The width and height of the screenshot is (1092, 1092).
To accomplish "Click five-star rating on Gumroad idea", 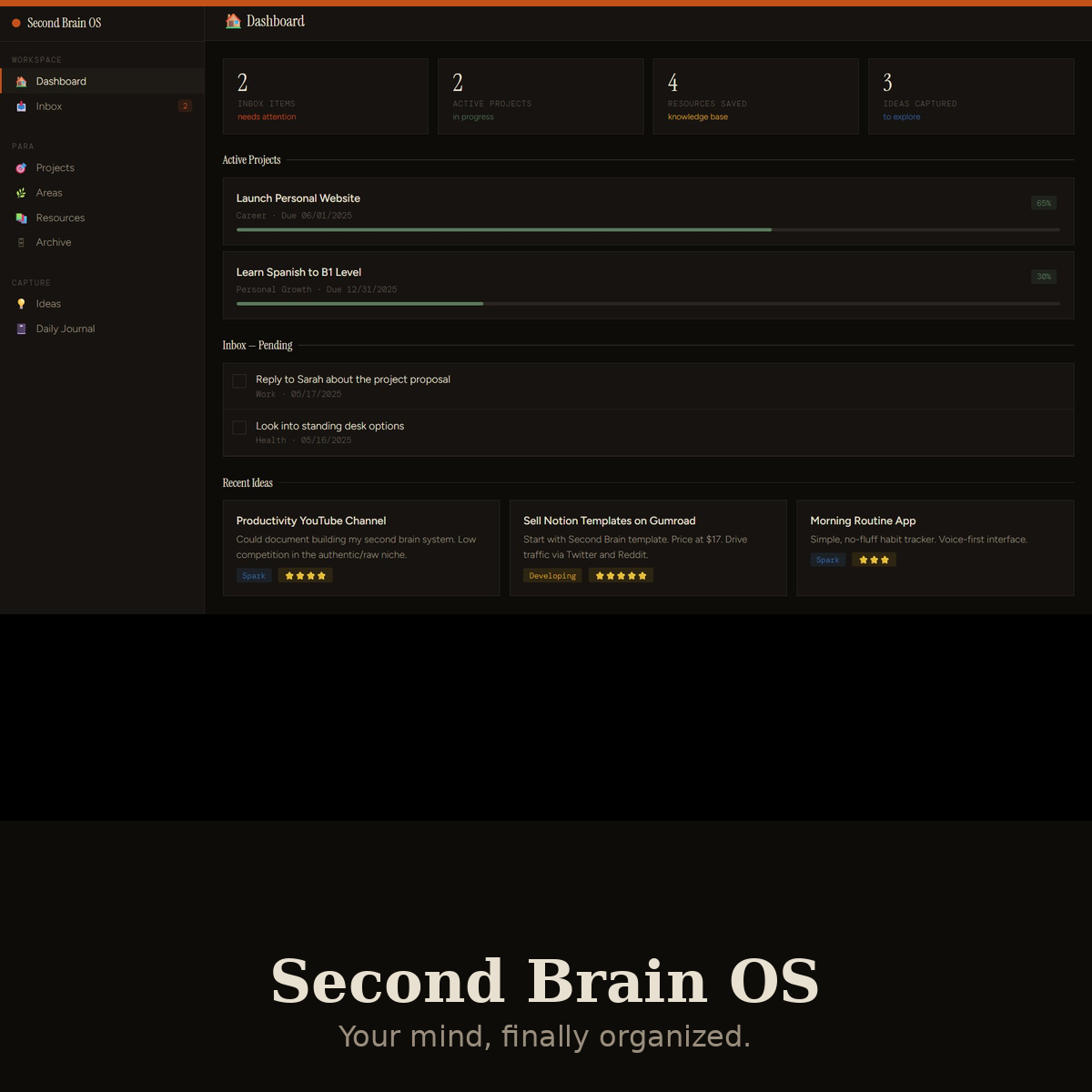I will tap(621, 576).
